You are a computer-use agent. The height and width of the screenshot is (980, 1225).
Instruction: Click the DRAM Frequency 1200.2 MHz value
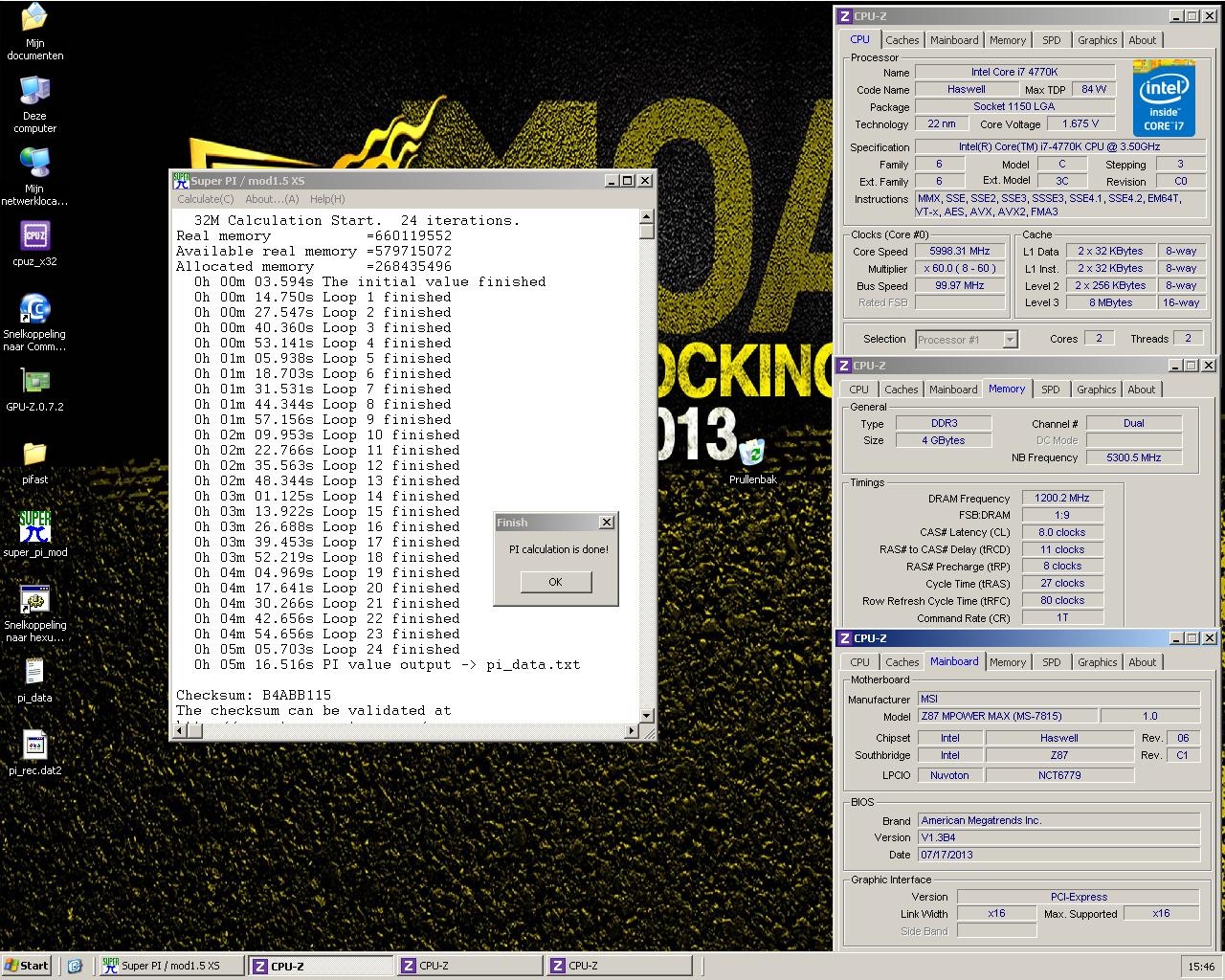pos(1062,498)
